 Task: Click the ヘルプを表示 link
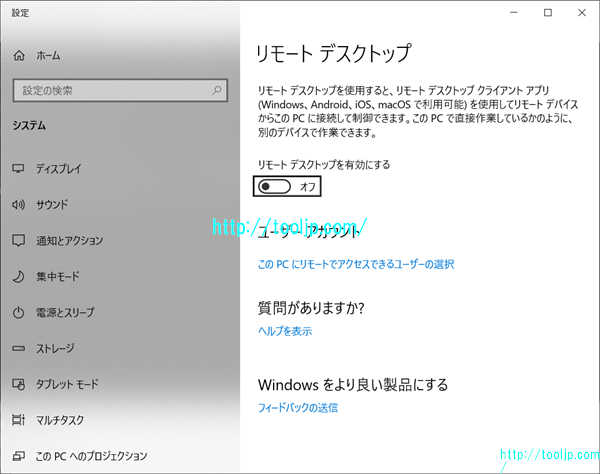click(285, 331)
